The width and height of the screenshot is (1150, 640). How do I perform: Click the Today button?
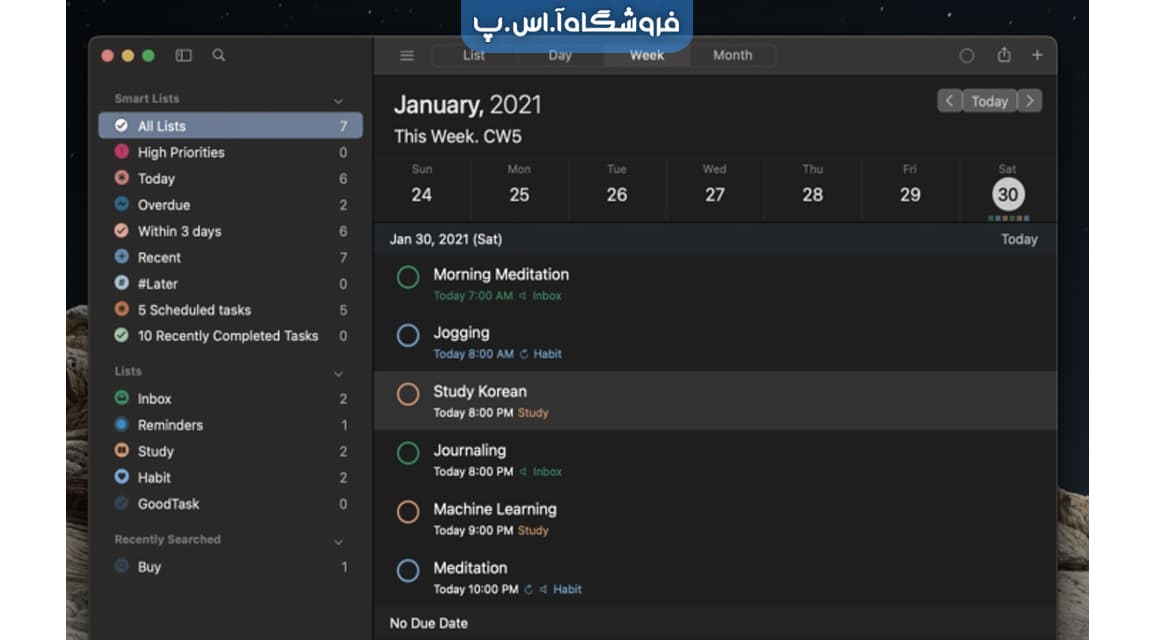coord(989,100)
